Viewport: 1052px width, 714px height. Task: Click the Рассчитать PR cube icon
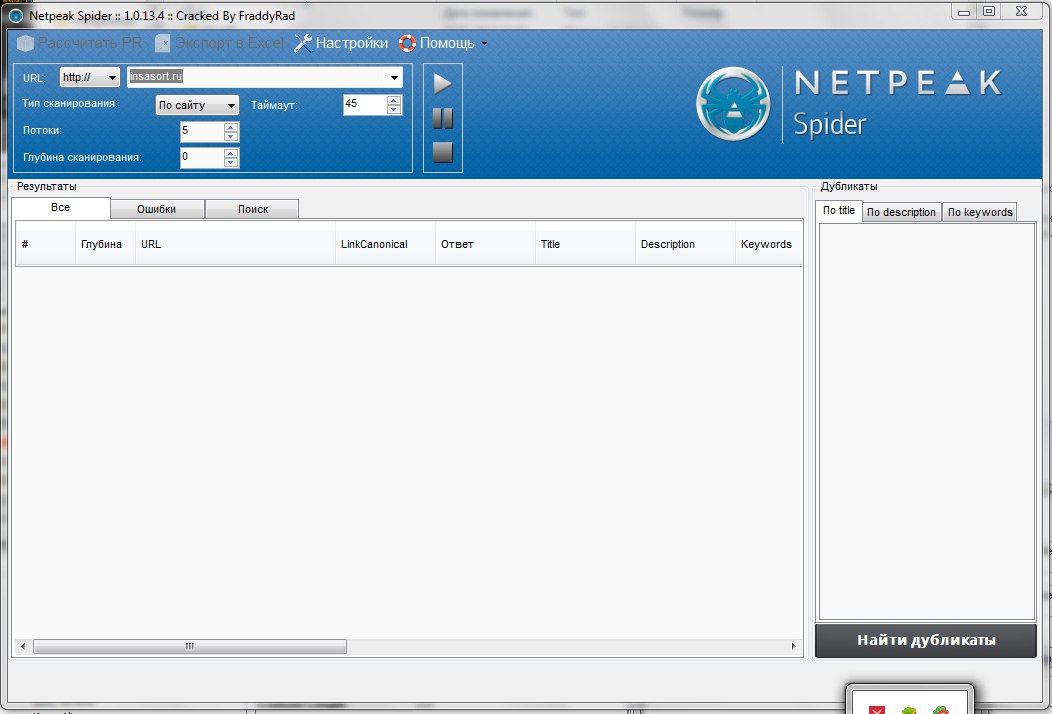pyautogui.click(x=25, y=43)
